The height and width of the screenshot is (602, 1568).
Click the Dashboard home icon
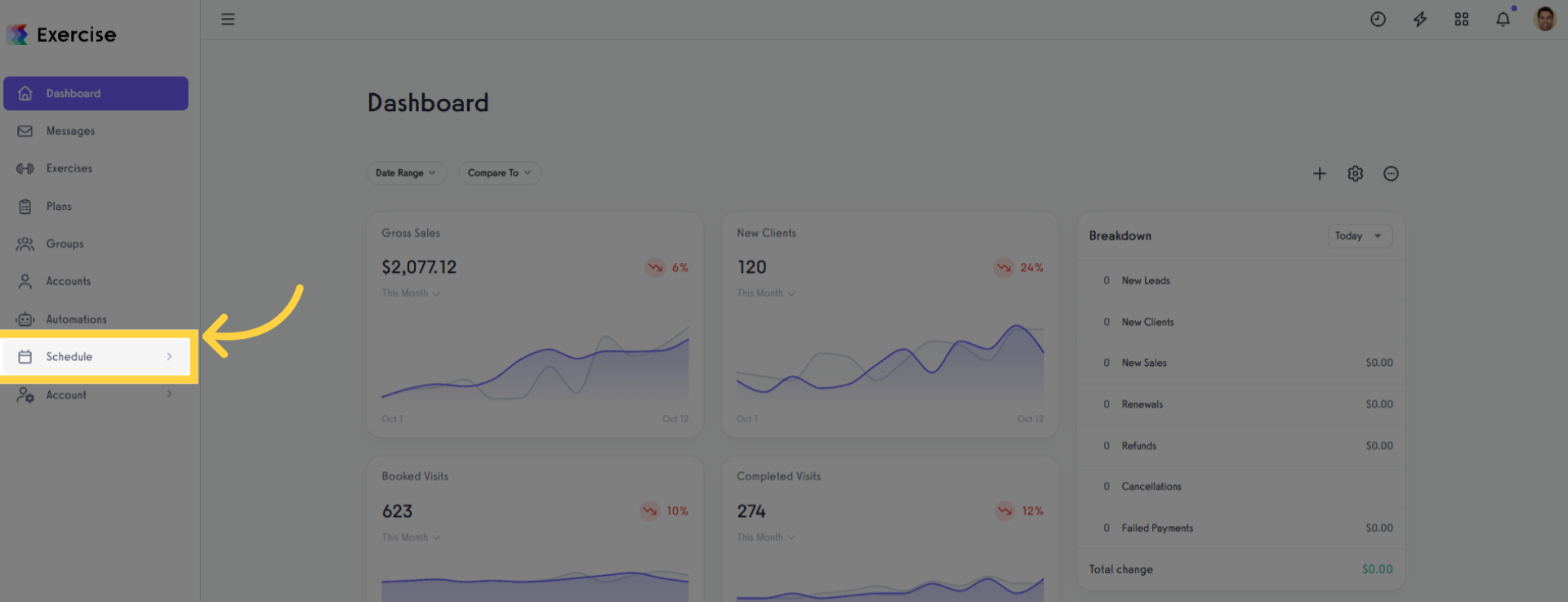coord(25,93)
